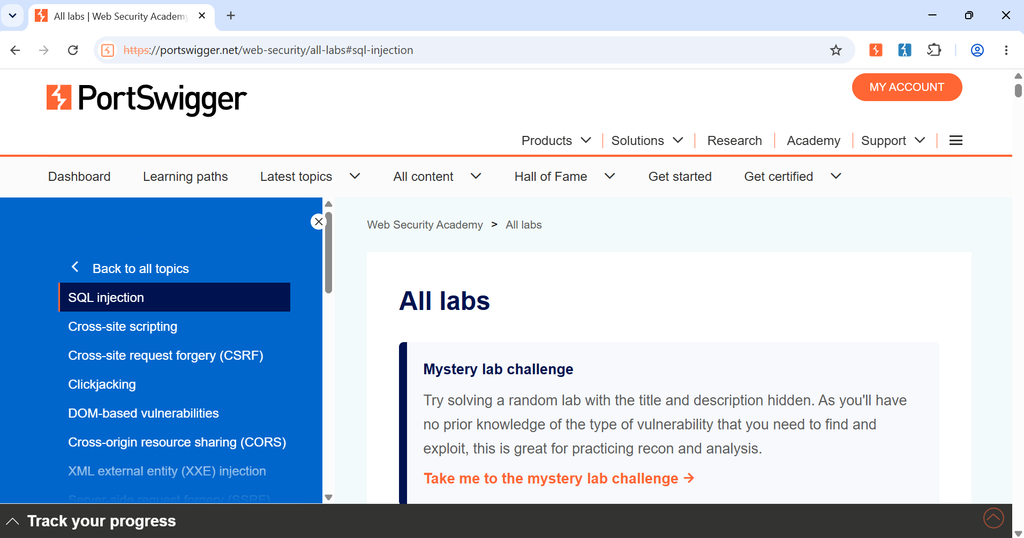Screen dimensions: 1024x538
Task: Click All labs breadcrumb
Action: point(523,225)
